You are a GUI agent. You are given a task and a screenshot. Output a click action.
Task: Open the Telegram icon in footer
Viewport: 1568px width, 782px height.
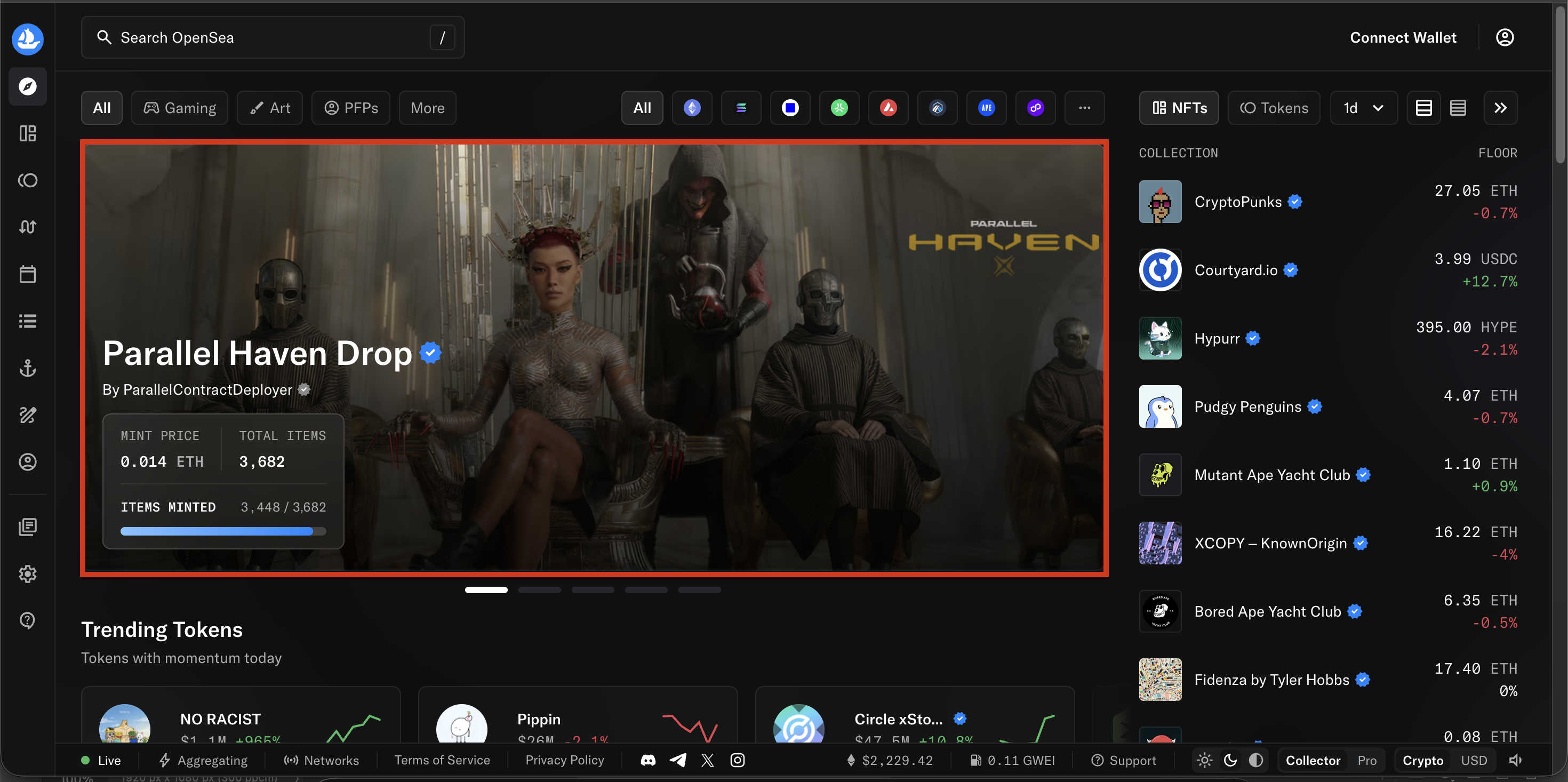(678, 760)
